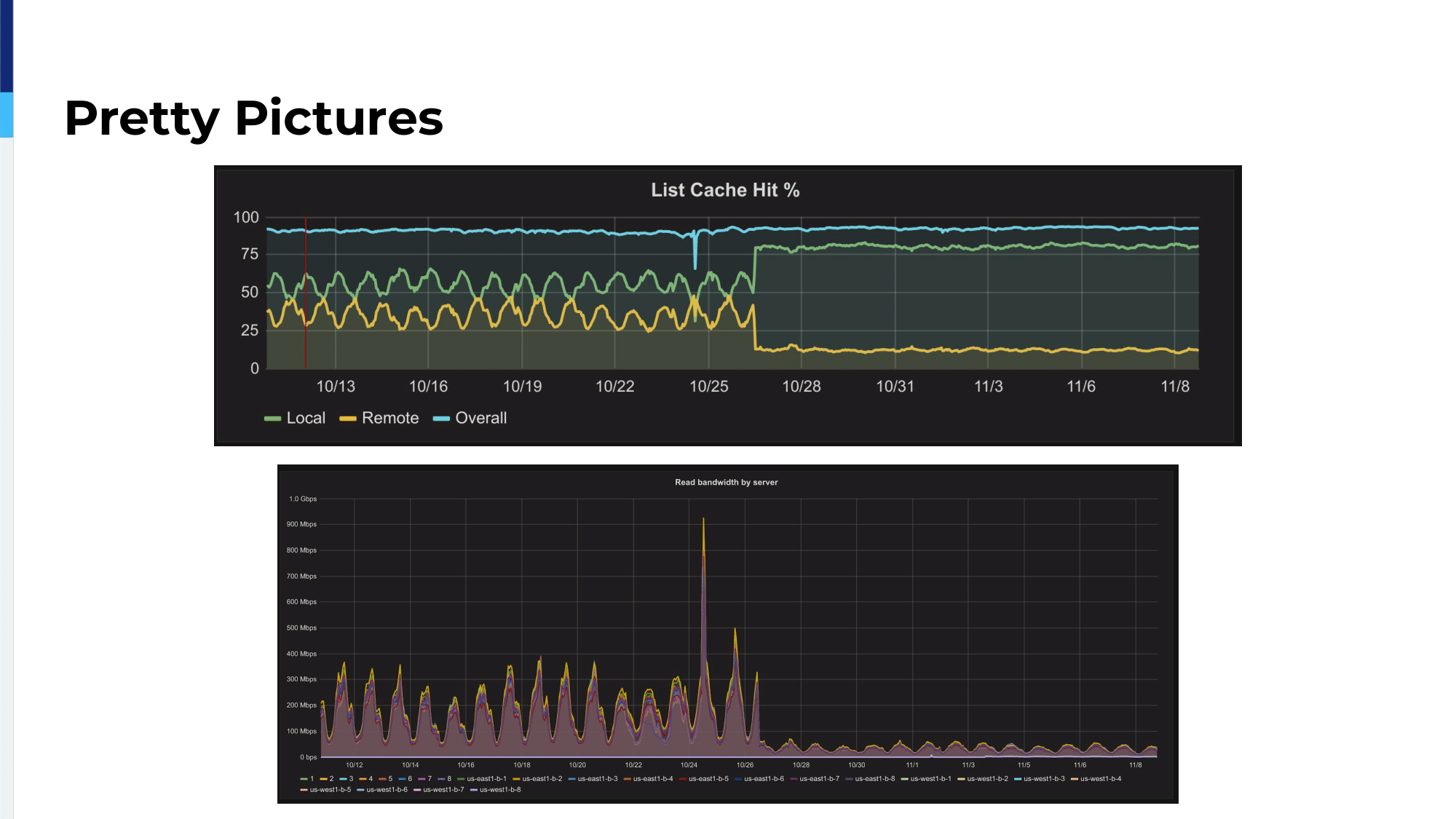Click the 10/24 bandwidth spike peak
Image resolution: width=1456 pixels, height=819 pixels.
tap(703, 520)
